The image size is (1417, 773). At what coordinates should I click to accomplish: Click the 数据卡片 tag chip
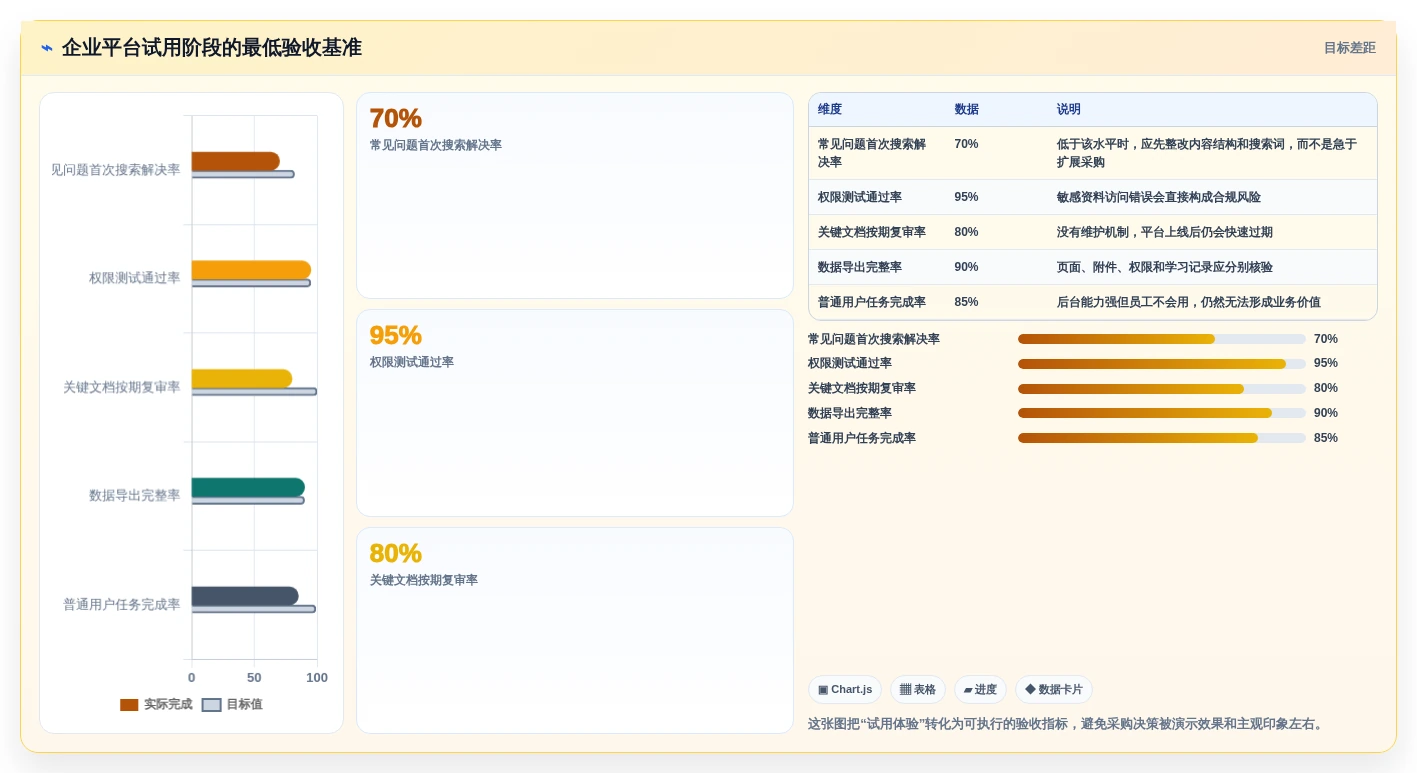tap(1054, 690)
